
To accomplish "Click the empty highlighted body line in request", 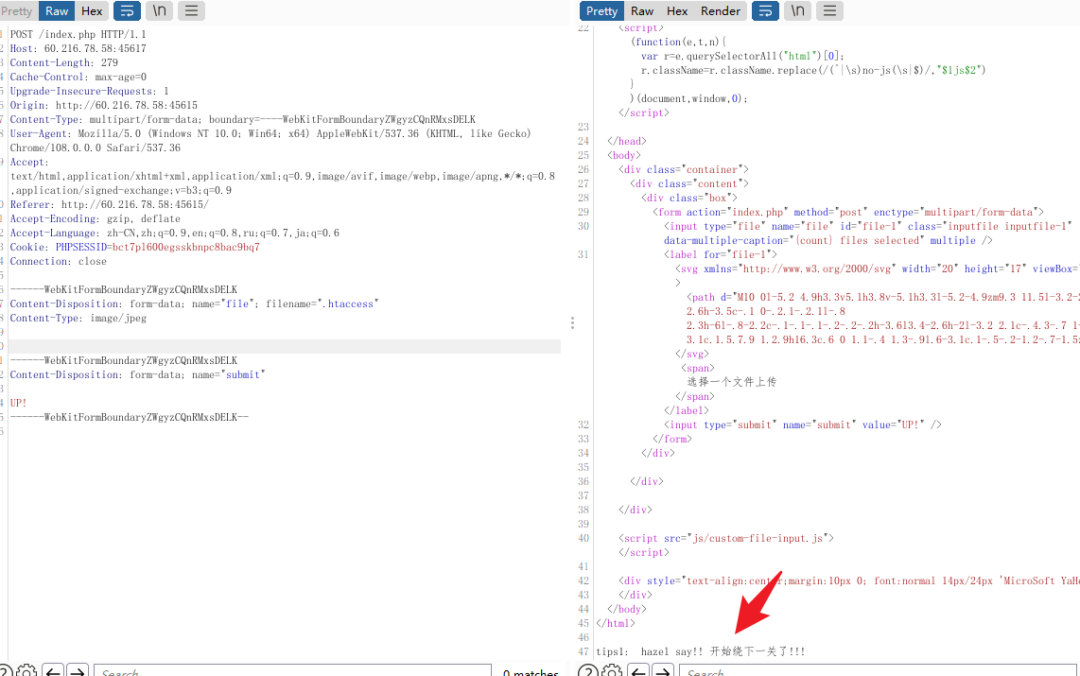I will click(284, 347).
